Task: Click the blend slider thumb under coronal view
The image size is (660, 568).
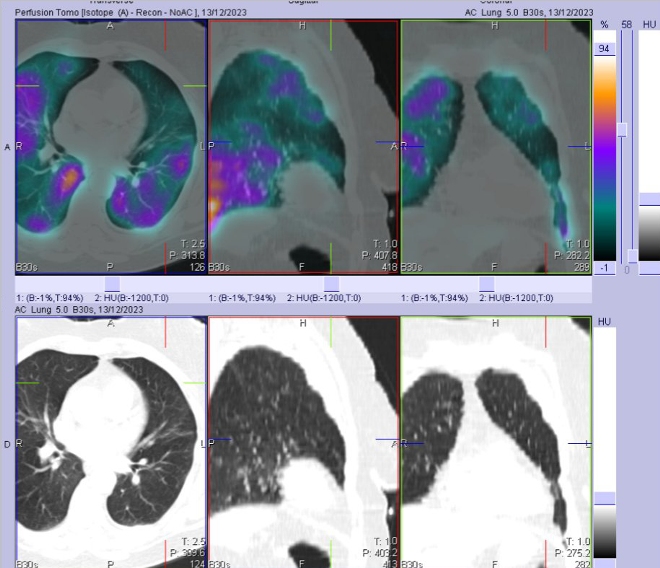Action: (487, 284)
